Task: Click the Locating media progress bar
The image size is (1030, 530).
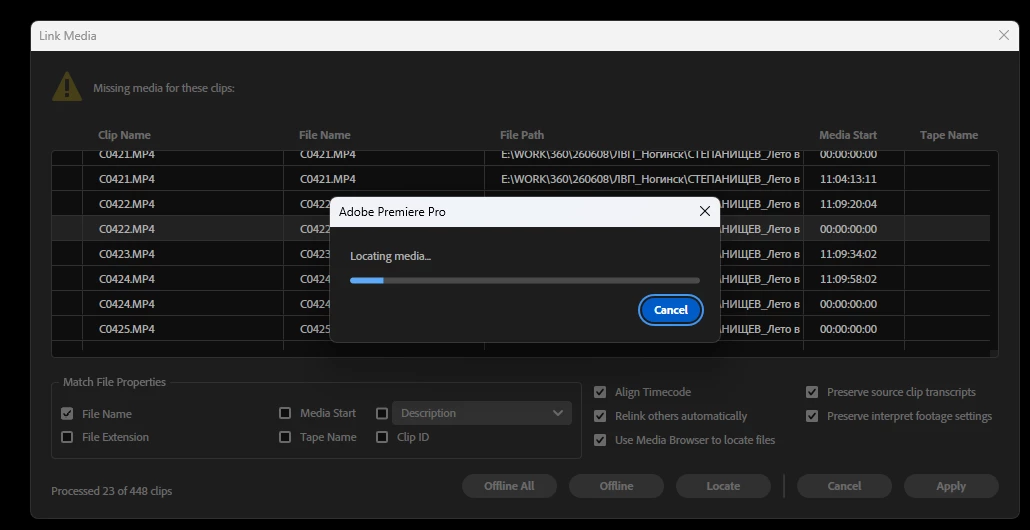Action: 524,280
